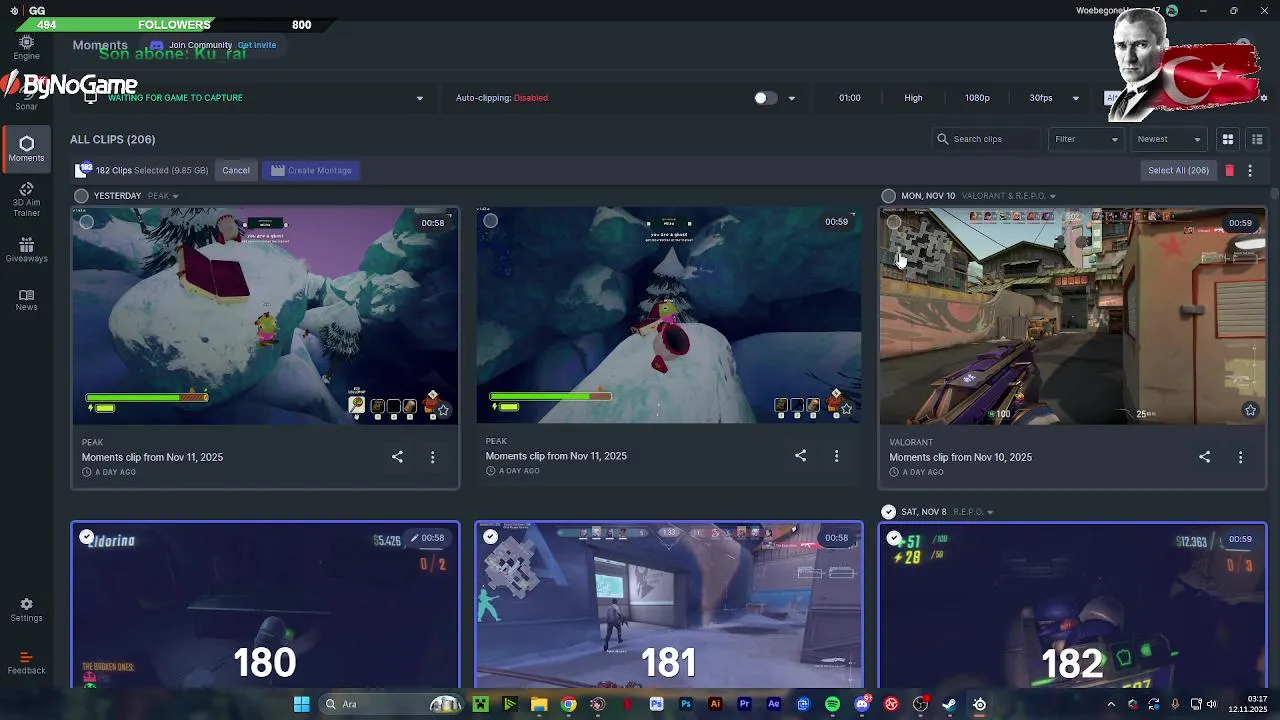1280x720 pixels.
Task: Switch clips to grid view
Action: click(x=1228, y=139)
